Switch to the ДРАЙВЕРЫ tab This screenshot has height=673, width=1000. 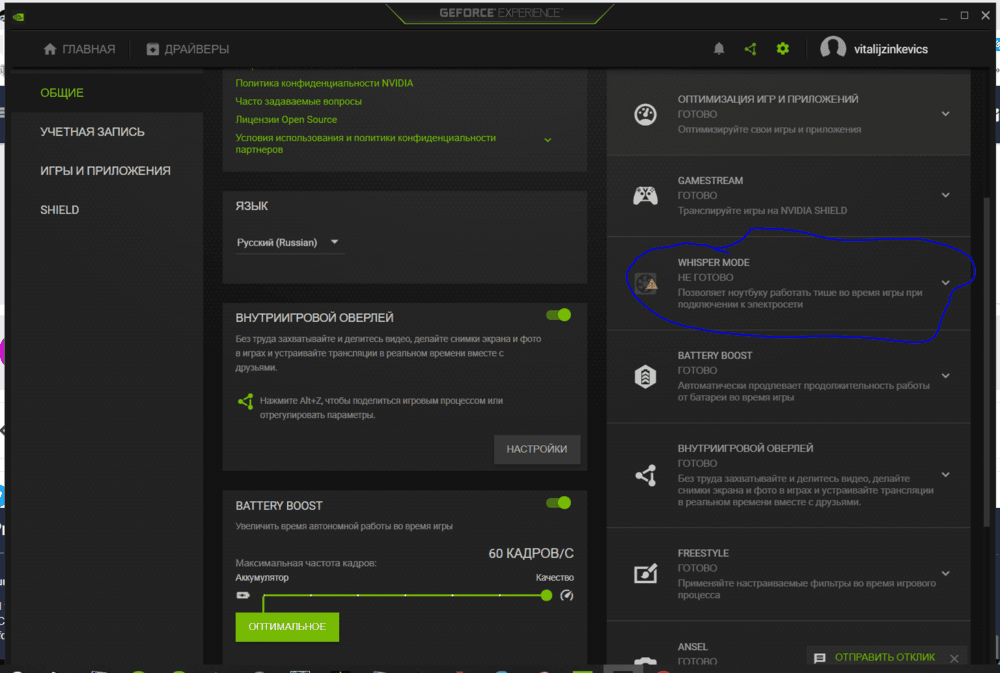click(x=187, y=49)
